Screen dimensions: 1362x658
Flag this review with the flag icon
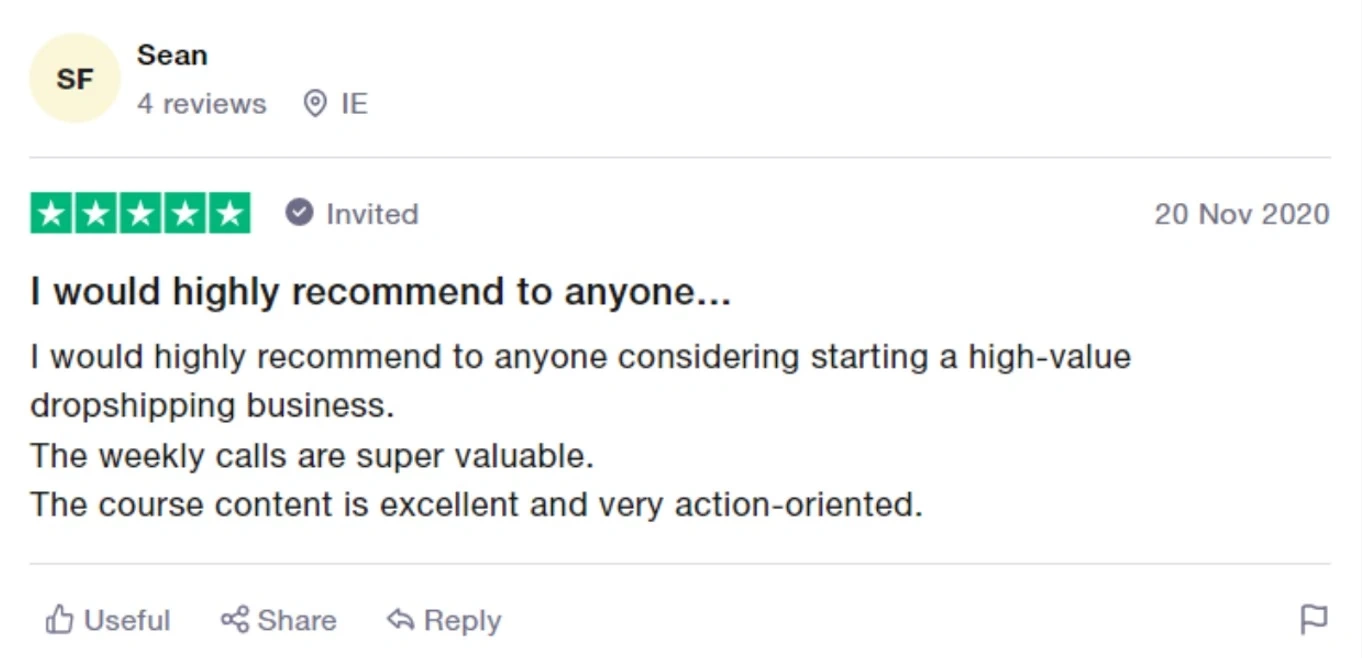1313,620
